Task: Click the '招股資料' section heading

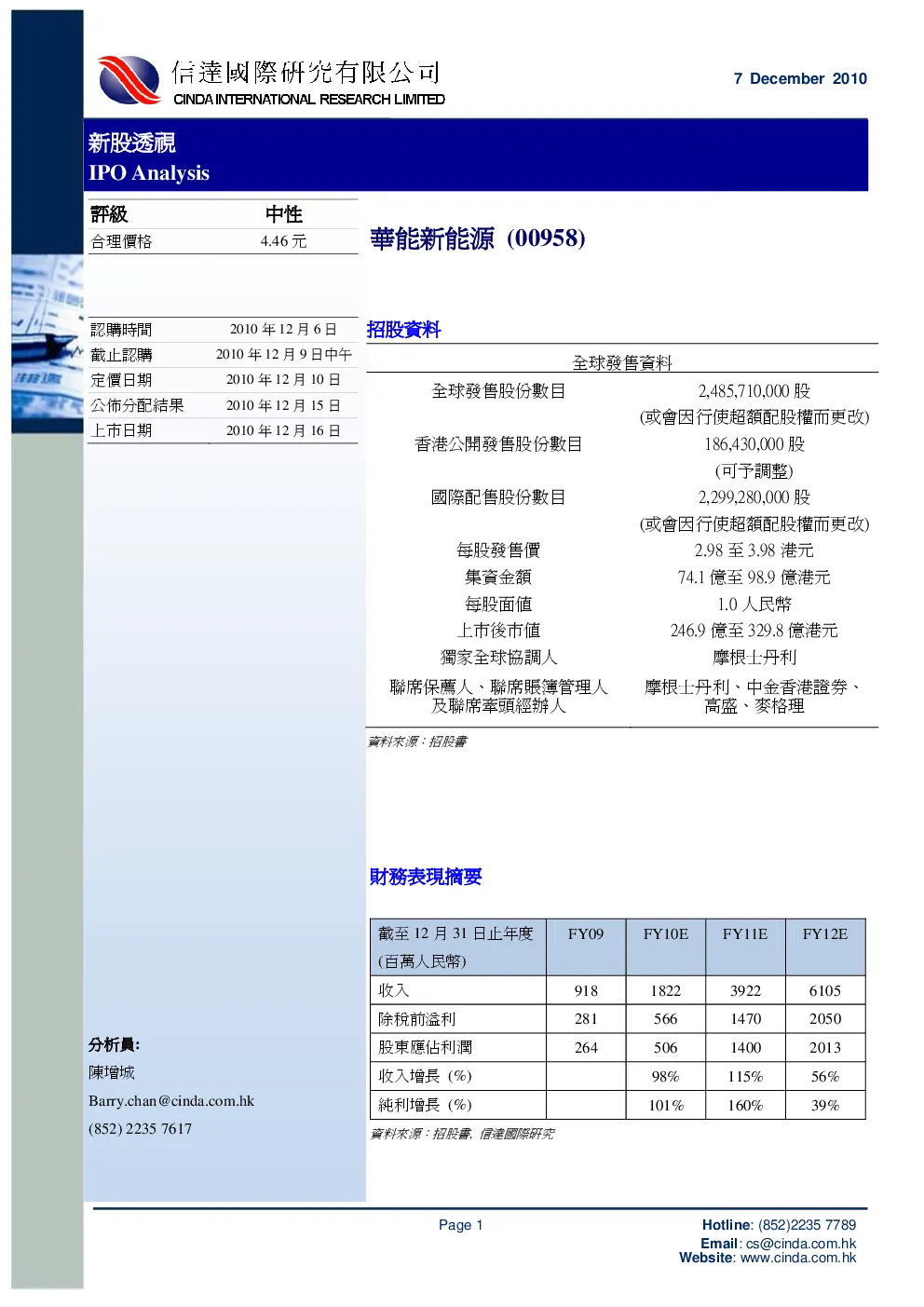Action: tap(403, 330)
